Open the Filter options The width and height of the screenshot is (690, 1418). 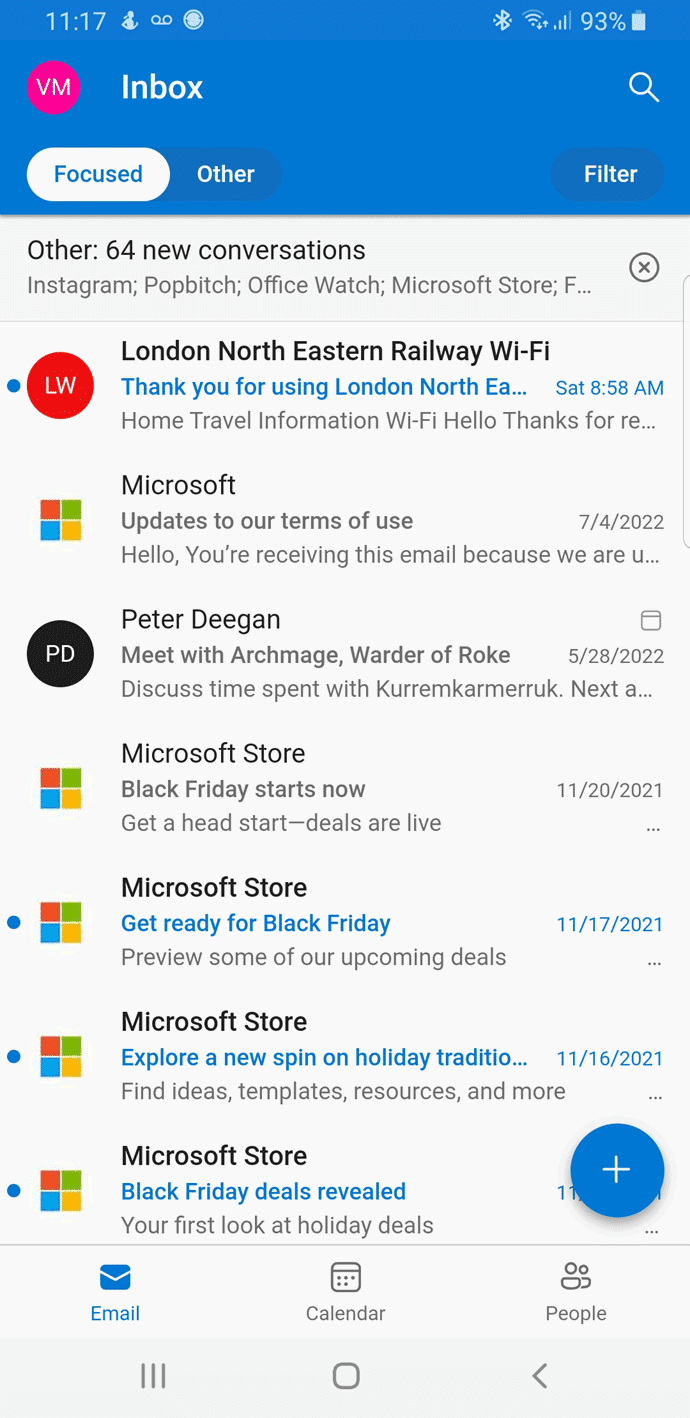click(x=609, y=174)
